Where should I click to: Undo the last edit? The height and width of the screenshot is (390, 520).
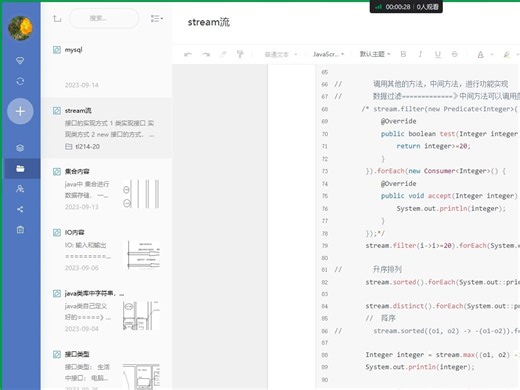(188, 54)
